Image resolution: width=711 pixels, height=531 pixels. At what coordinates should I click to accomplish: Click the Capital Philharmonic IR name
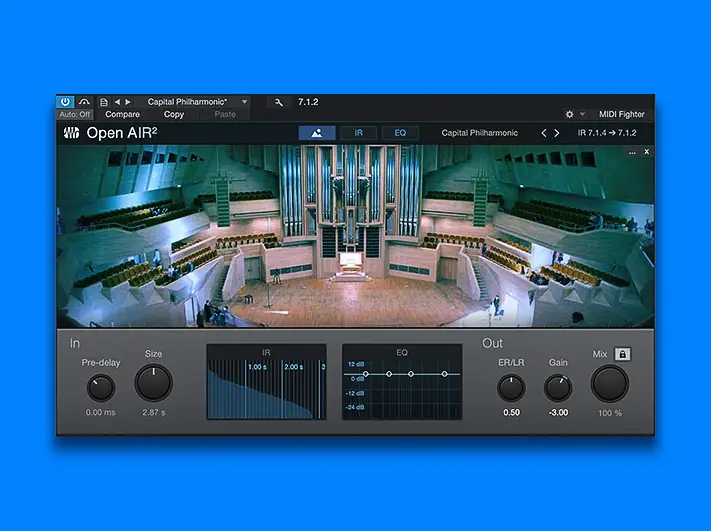coord(479,133)
